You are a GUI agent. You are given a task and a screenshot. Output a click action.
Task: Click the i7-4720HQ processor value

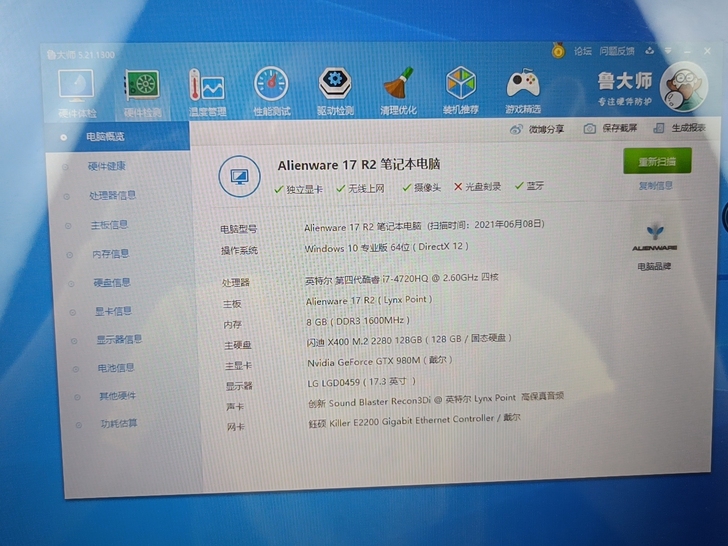coord(402,279)
